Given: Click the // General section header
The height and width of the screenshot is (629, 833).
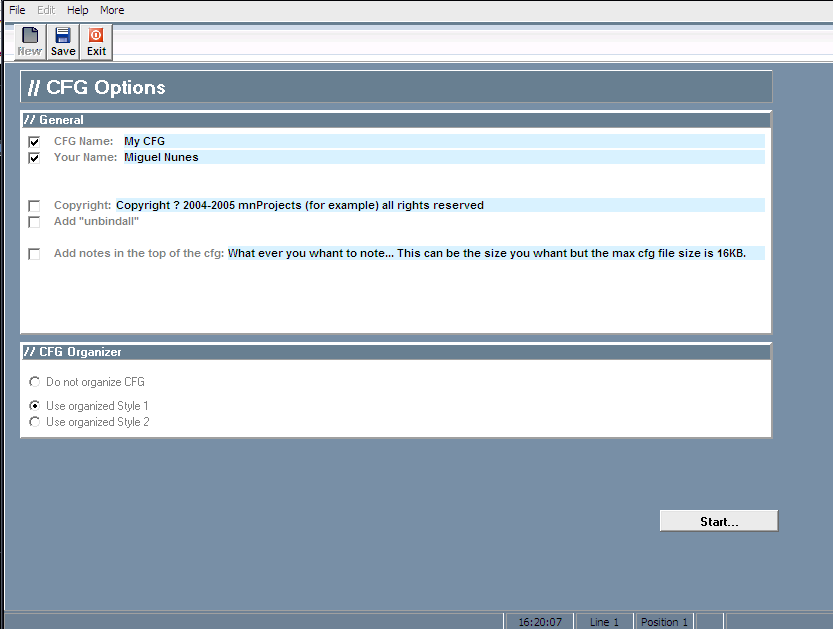Looking at the screenshot, I should pyautogui.click(x=396, y=120).
